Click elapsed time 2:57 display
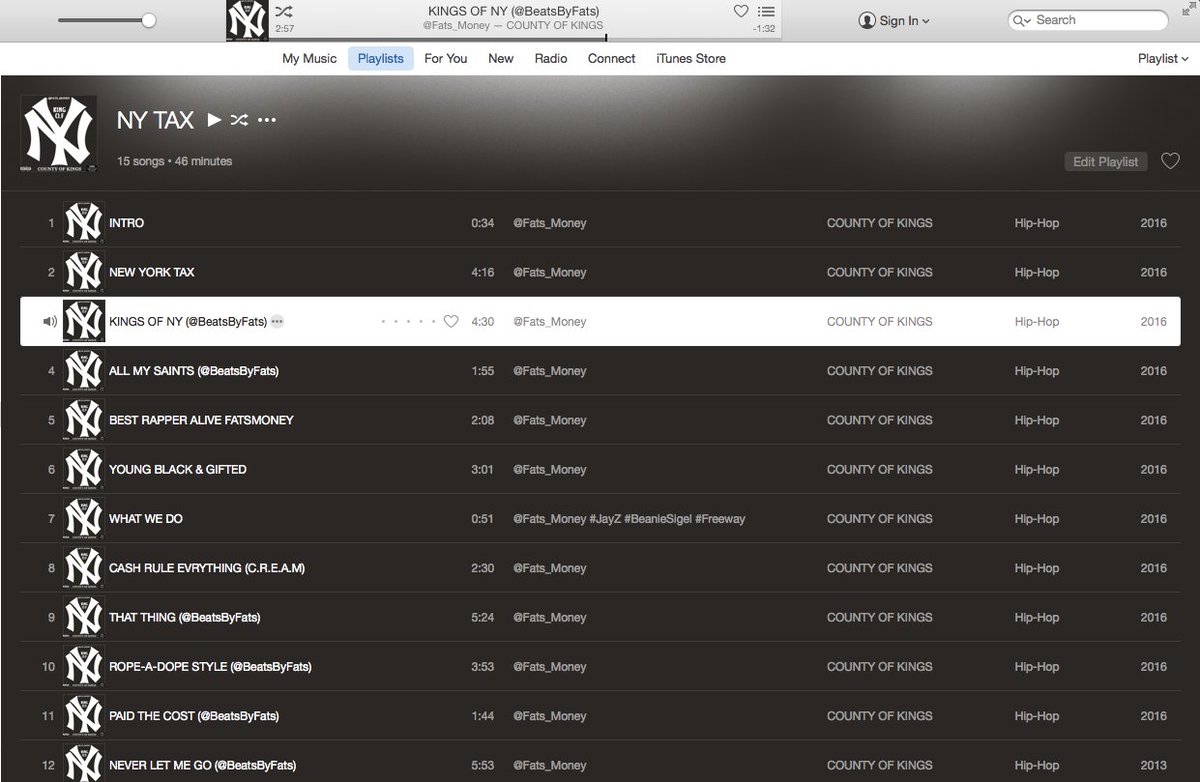 285,29
